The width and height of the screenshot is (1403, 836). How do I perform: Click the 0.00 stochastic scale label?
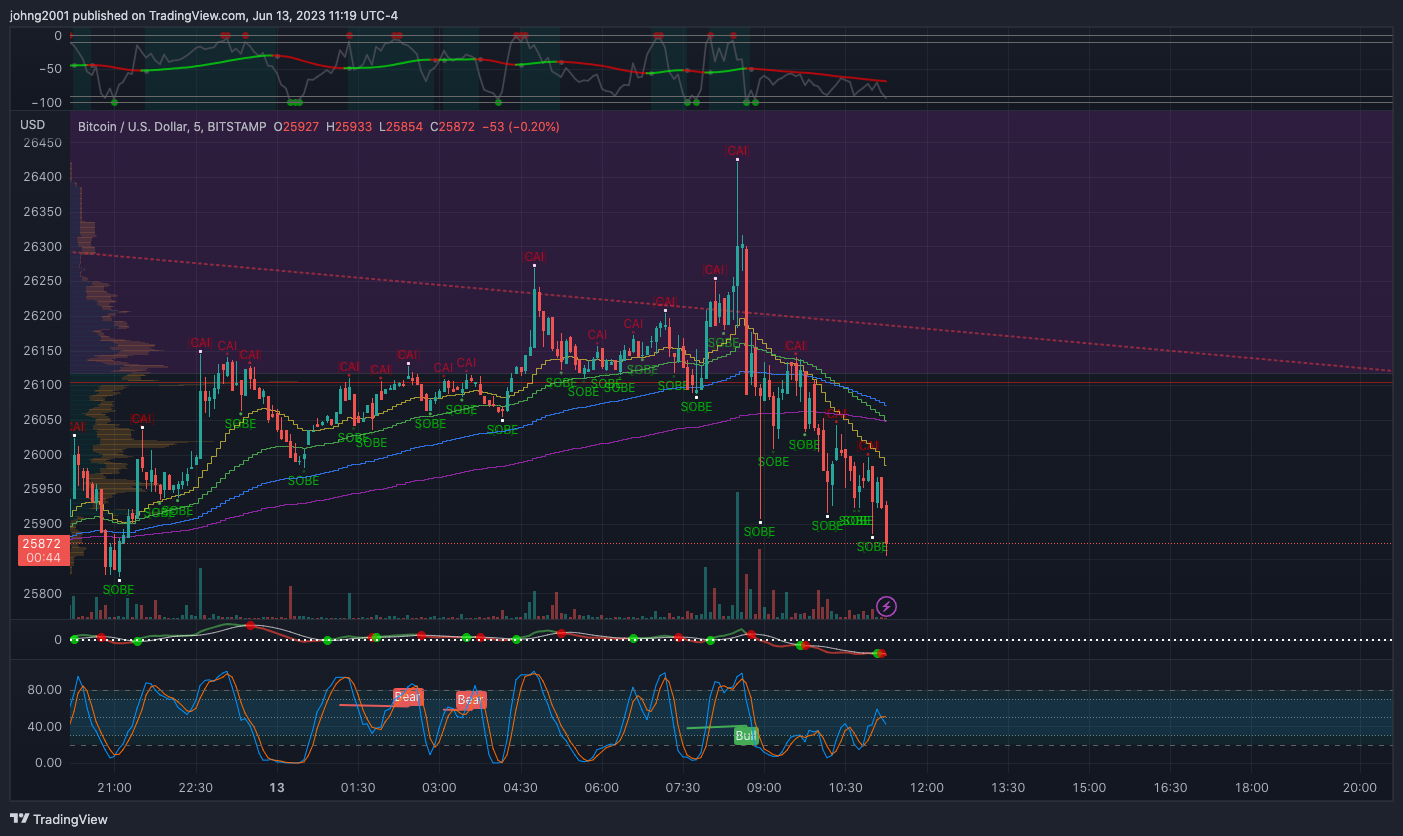[48, 763]
